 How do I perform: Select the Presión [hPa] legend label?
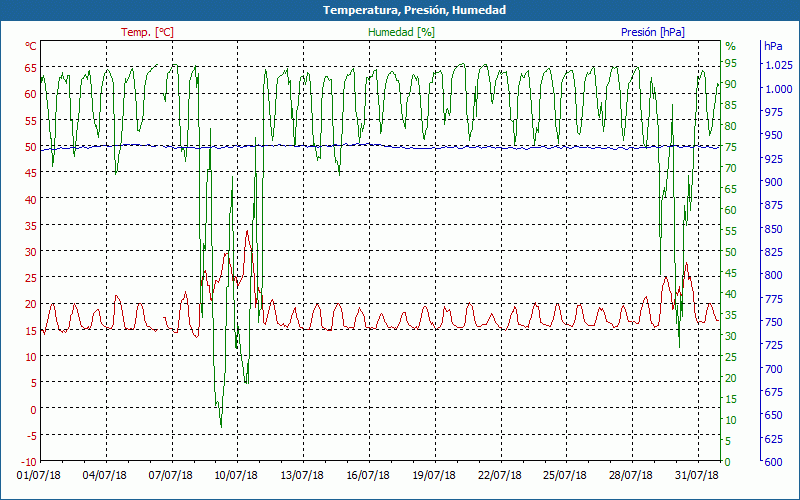pos(653,32)
